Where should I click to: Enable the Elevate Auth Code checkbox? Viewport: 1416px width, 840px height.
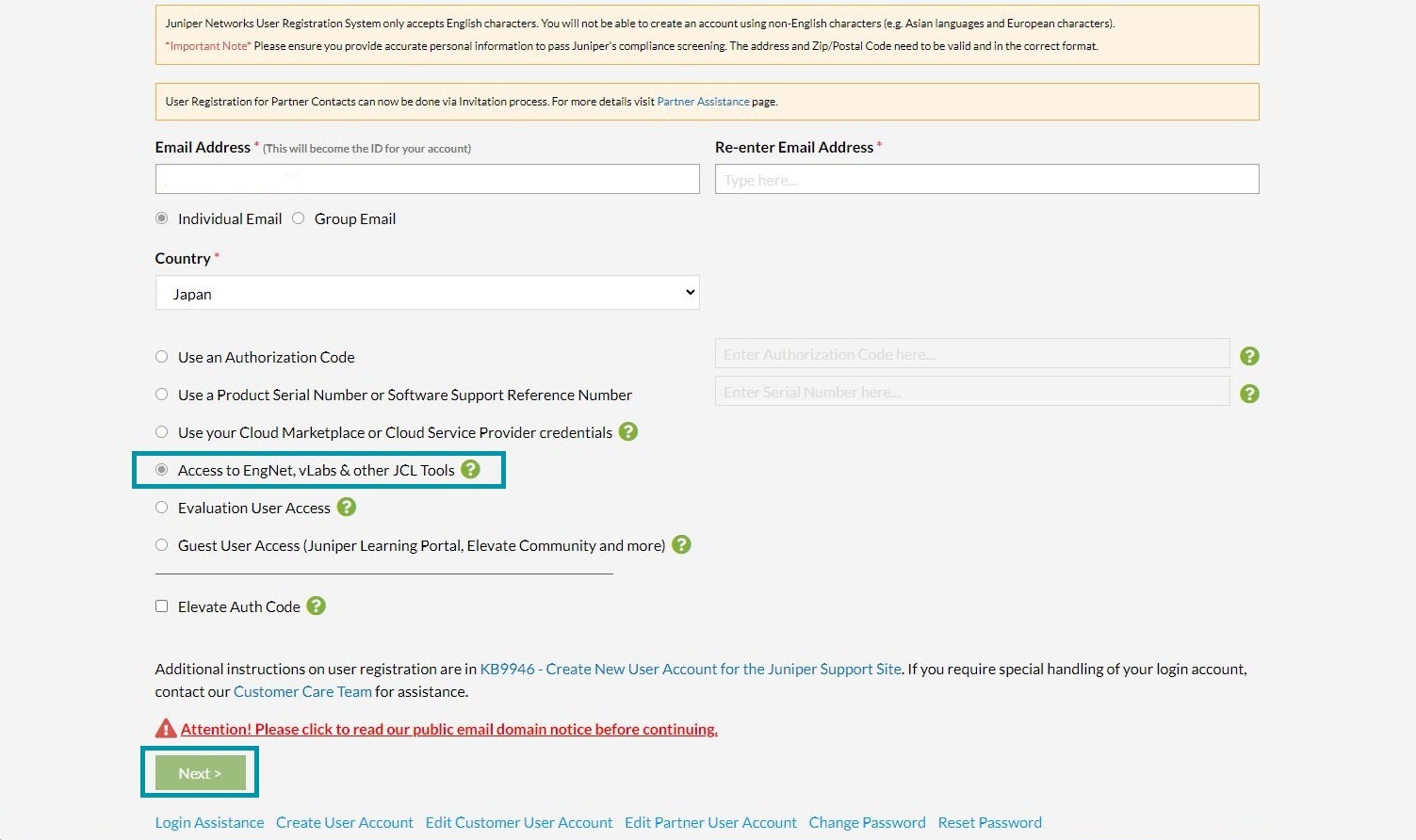pyautogui.click(x=161, y=606)
